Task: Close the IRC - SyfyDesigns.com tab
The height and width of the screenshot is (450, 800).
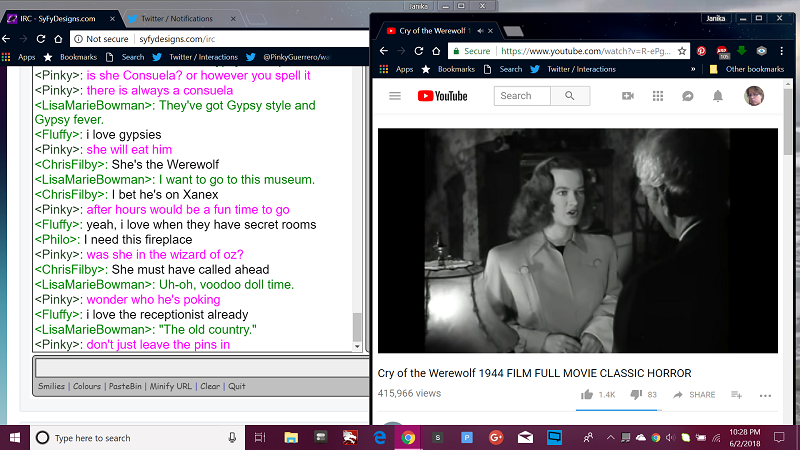Action: pyautogui.click(x=112, y=19)
